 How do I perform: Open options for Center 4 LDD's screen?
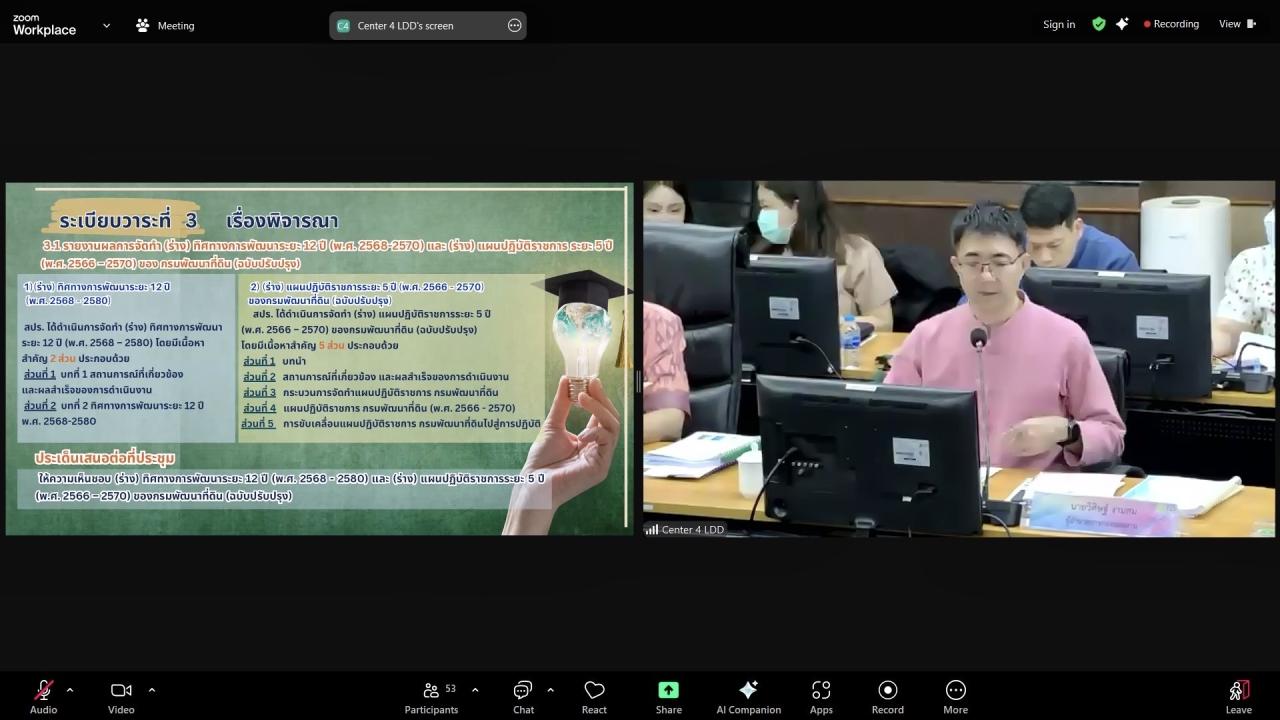click(514, 26)
